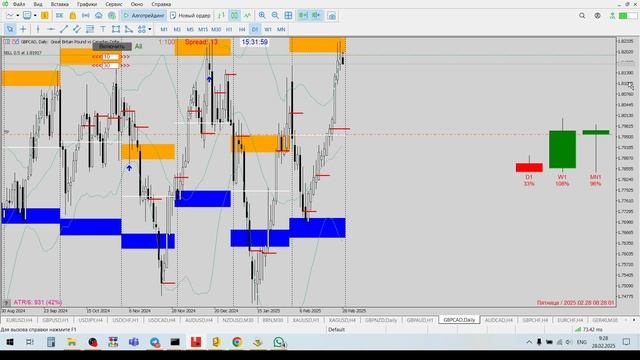
Task: Zoom in on the chart
Action: (262, 16)
